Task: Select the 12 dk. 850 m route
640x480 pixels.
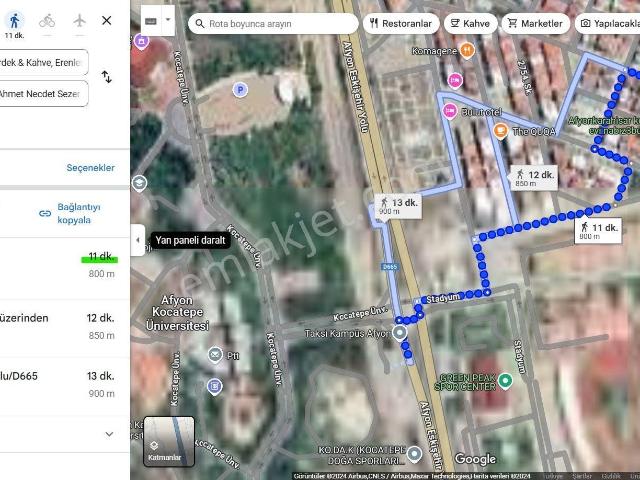Action: coord(65,327)
